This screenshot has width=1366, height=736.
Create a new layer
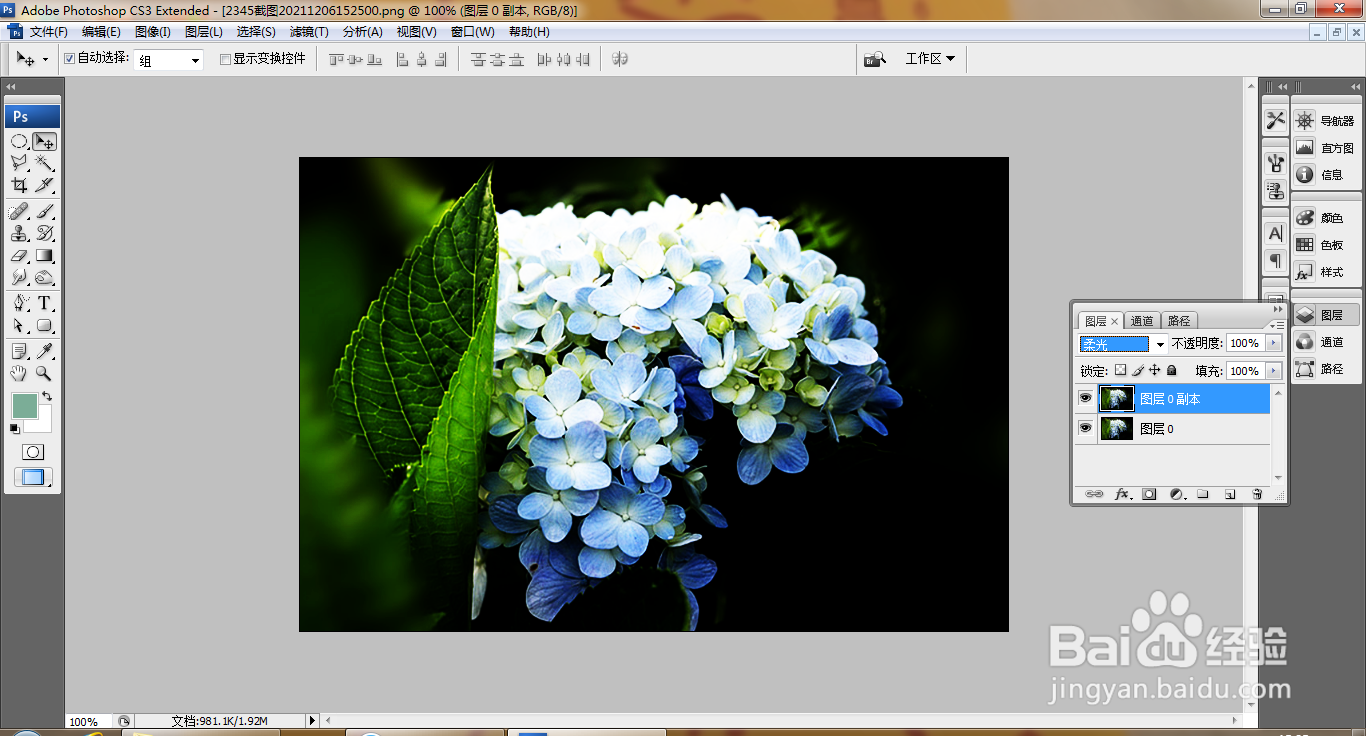point(1230,494)
